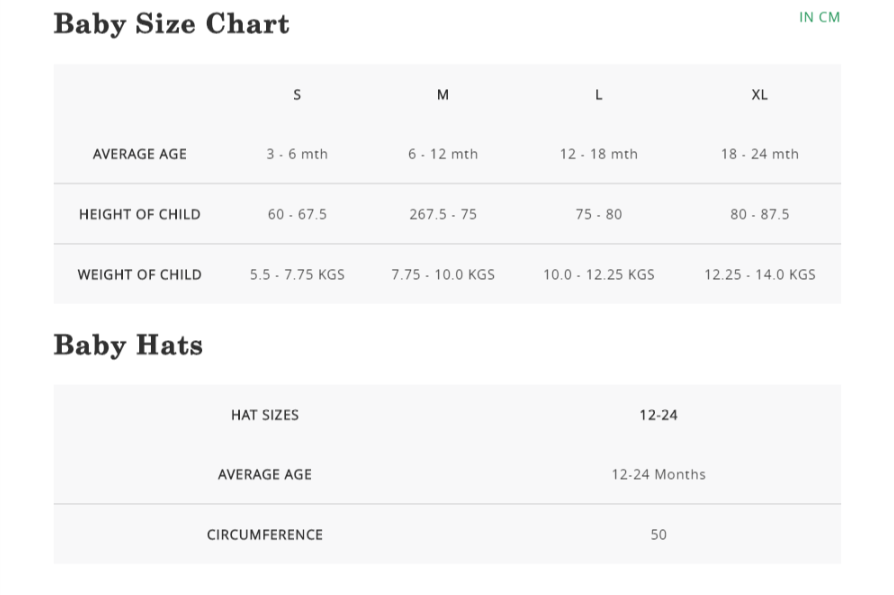This screenshot has width=894, height=595.
Task: Select the L size column header
Action: tap(599, 94)
